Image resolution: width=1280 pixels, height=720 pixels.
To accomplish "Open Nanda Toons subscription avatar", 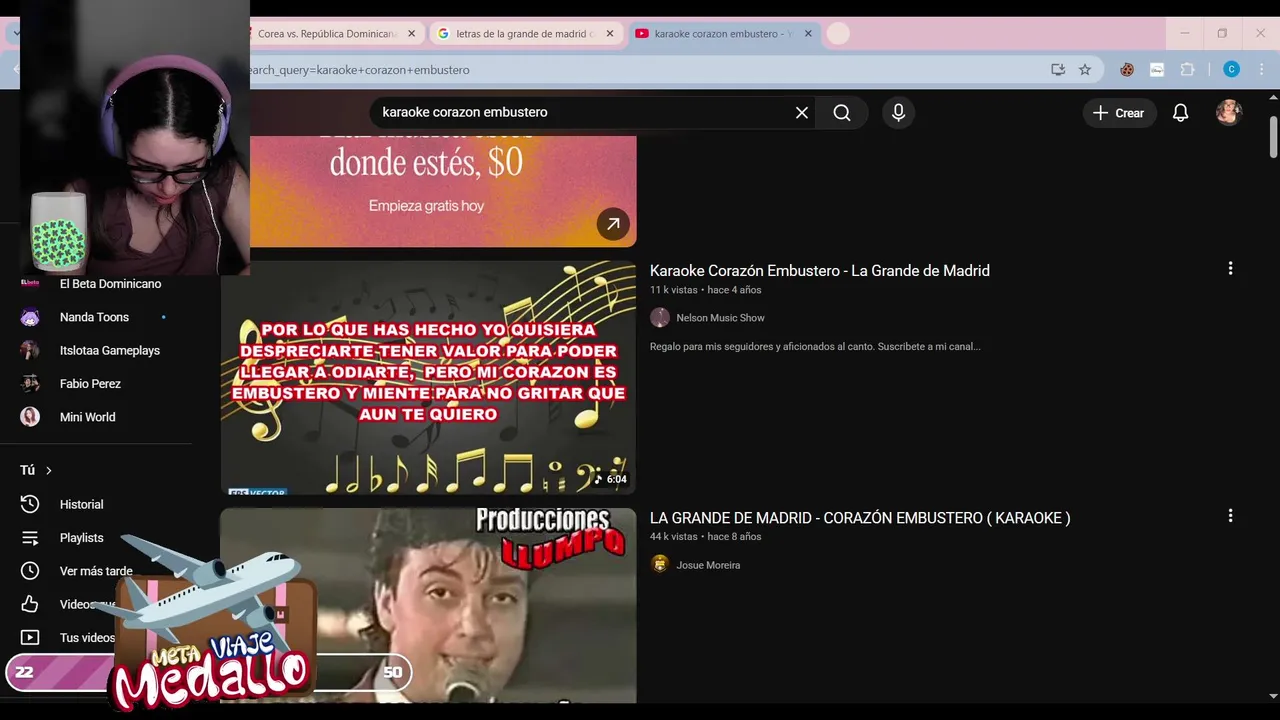I will pos(30,317).
